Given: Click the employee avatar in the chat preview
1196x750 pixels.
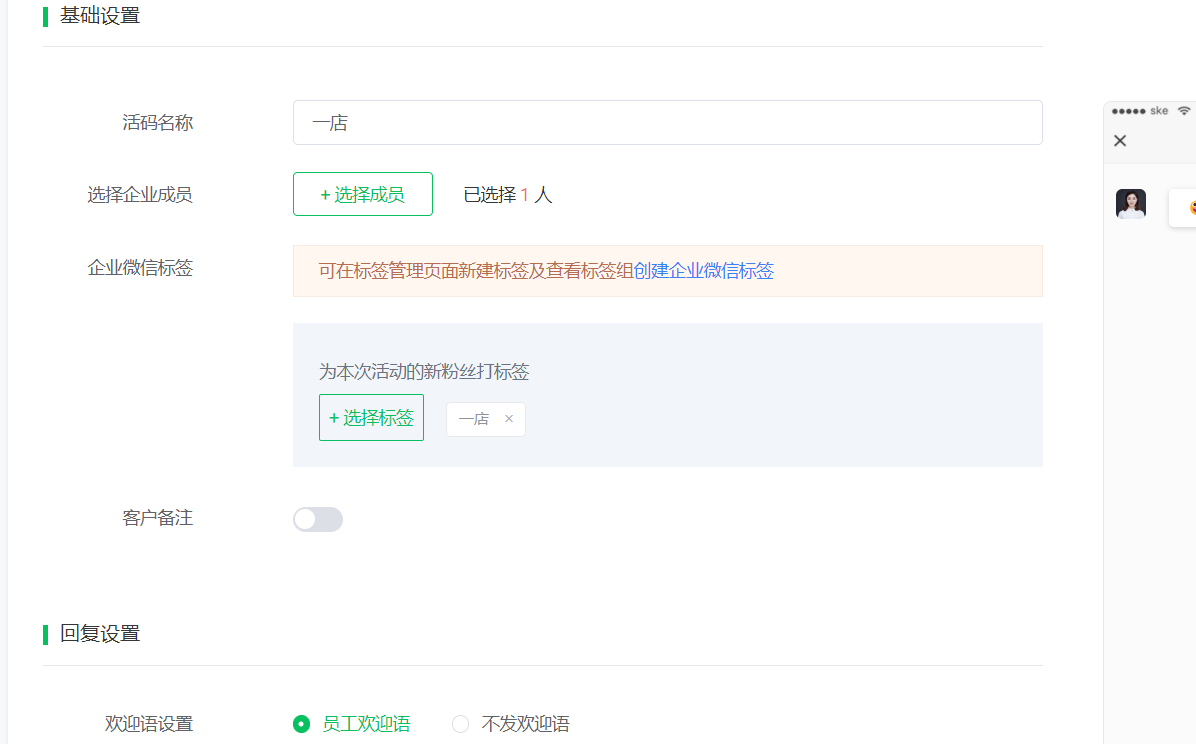Looking at the screenshot, I should (x=1130, y=204).
